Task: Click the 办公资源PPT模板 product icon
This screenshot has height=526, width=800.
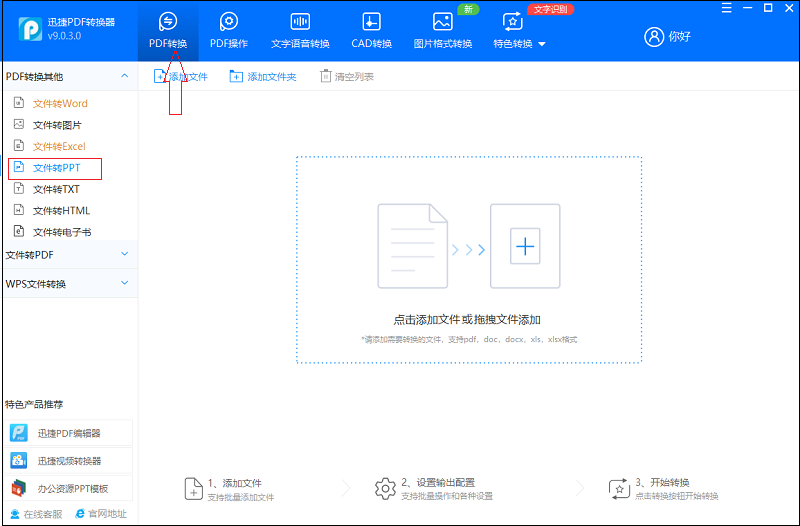Action: pyautogui.click(x=19, y=488)
